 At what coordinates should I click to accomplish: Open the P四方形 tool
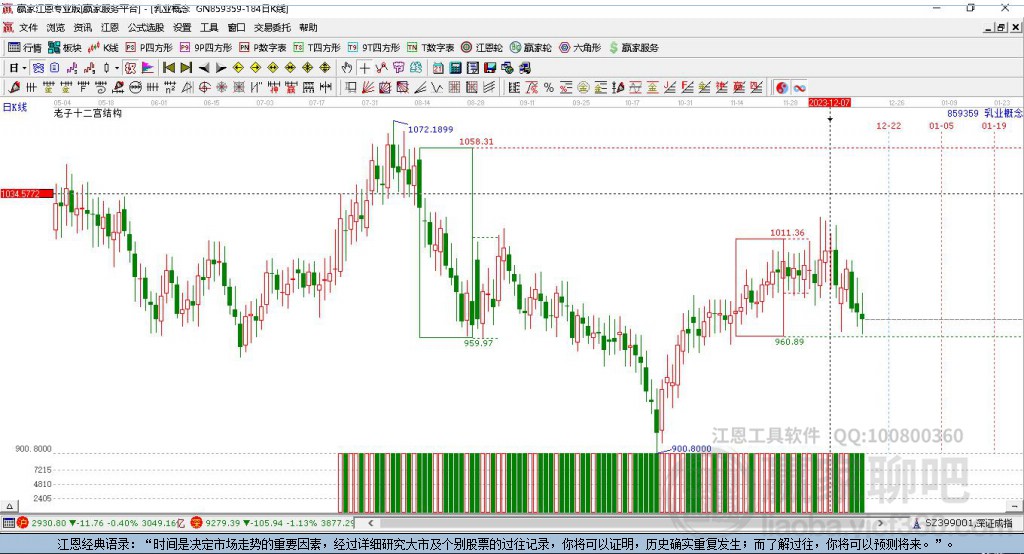149,48
